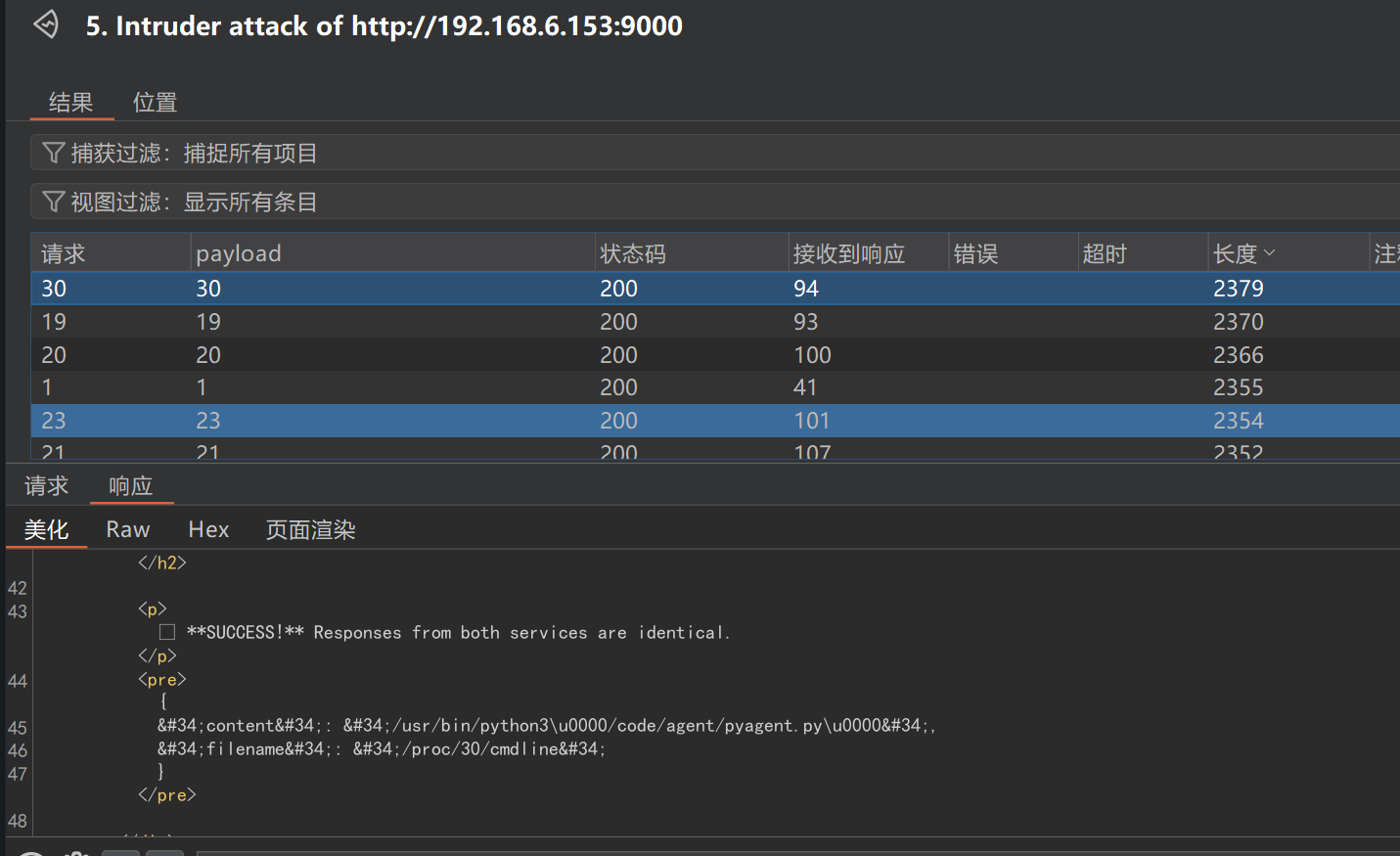Click the funnel icon of the capture filter (捕获过滤)
The height and width of the screenshot is (856, 1400).
pyautogui.click(x=54, y=153)
